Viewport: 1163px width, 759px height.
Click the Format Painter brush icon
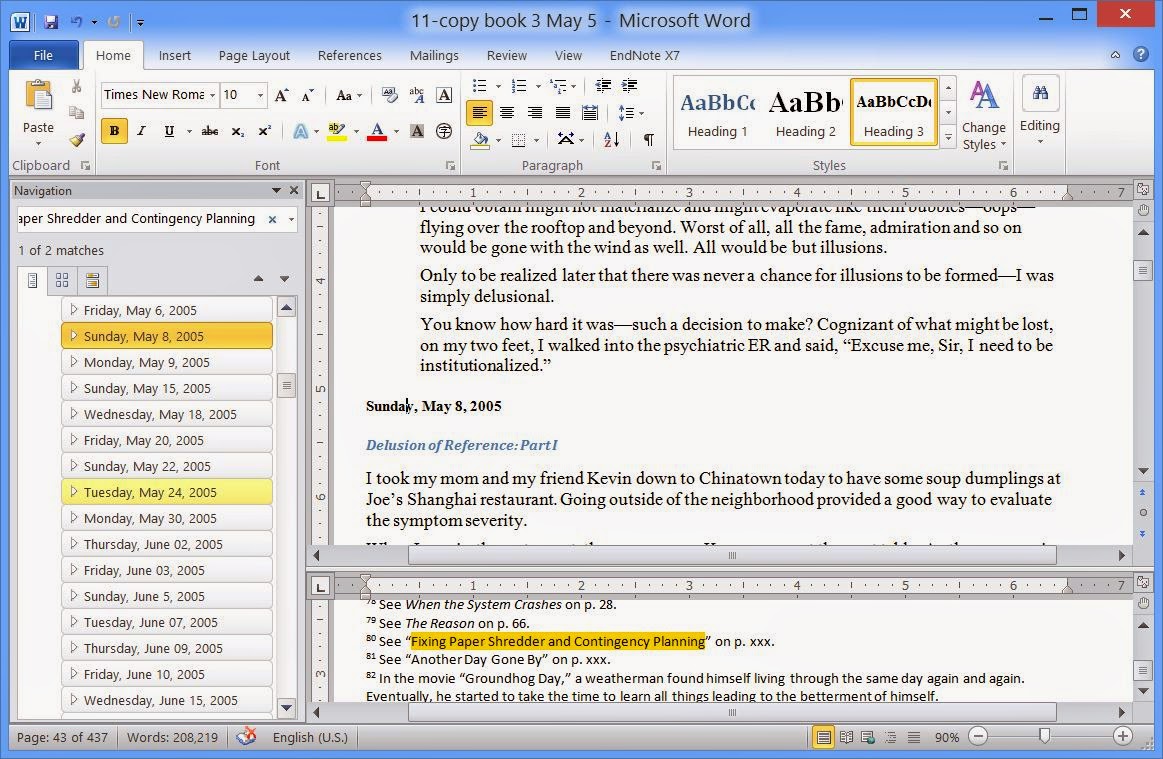point(77,139)
